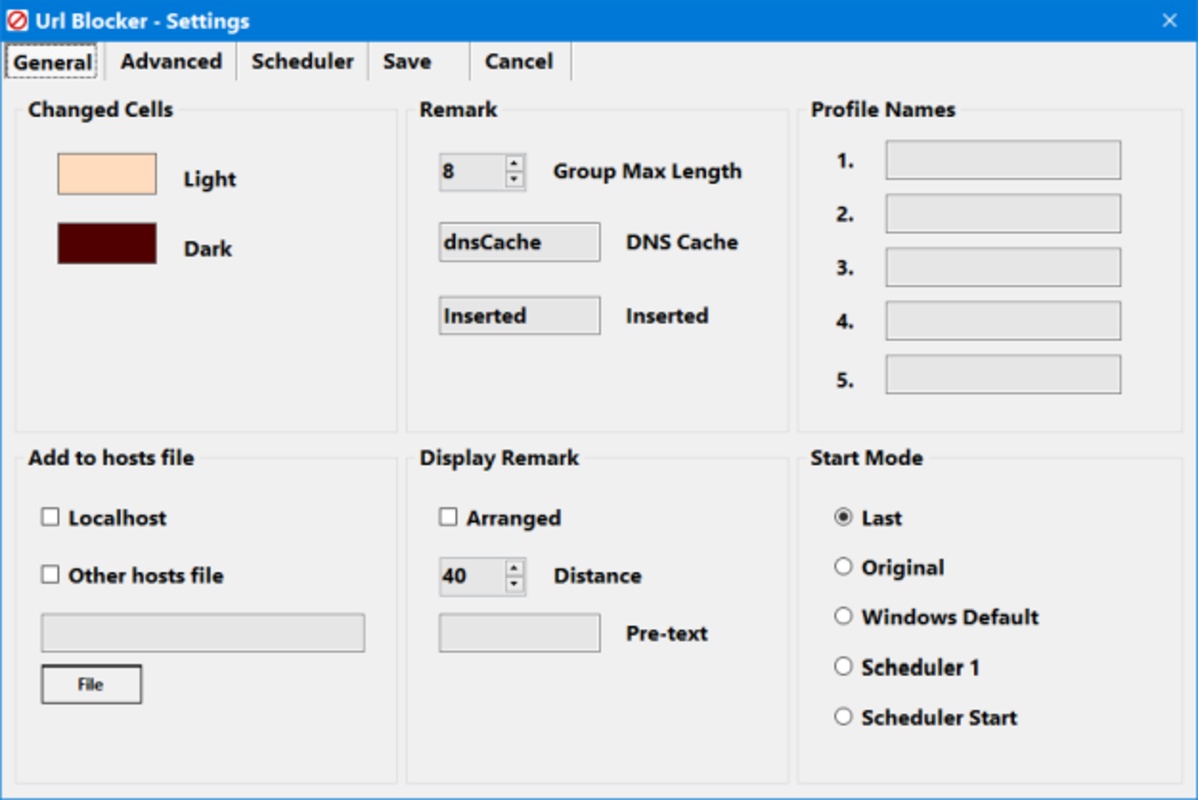
Task: Open the Dark changed cells color swatch
Action: point(107,244)
